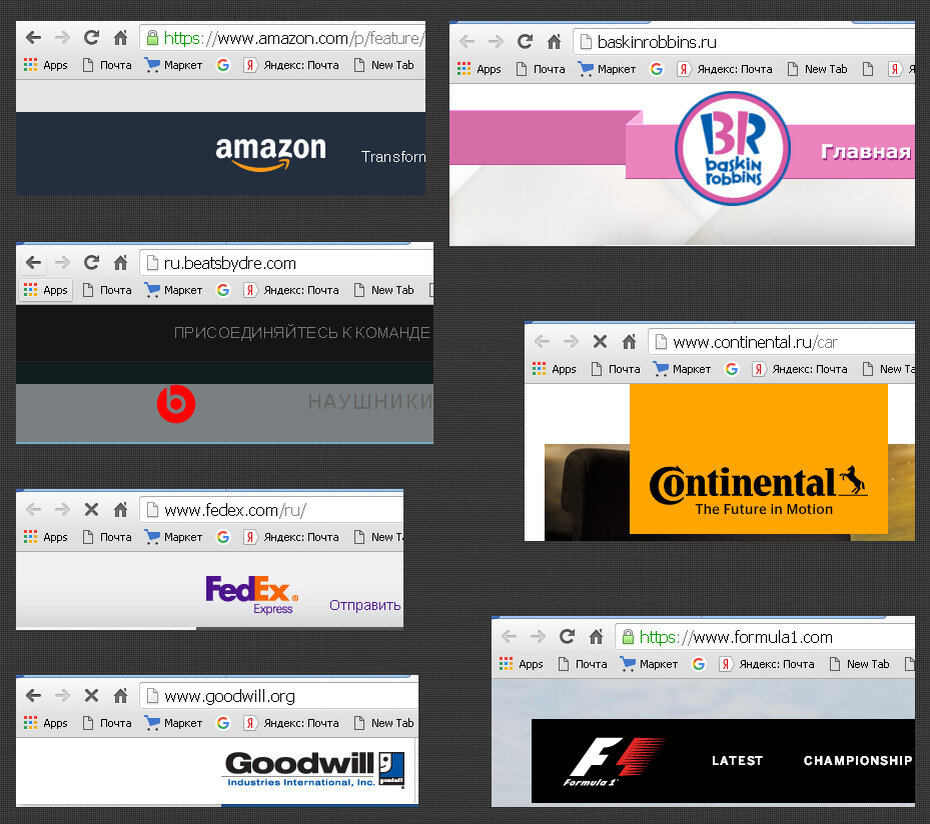
Task: Open Почта bookmark in FedEx window
Action: pyautogui.click(x=107, y=537)
